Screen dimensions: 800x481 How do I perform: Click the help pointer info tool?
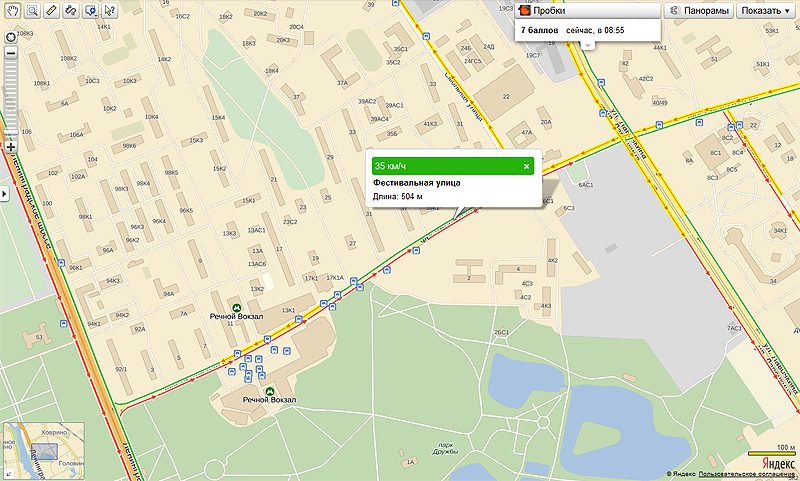point(110,11)
